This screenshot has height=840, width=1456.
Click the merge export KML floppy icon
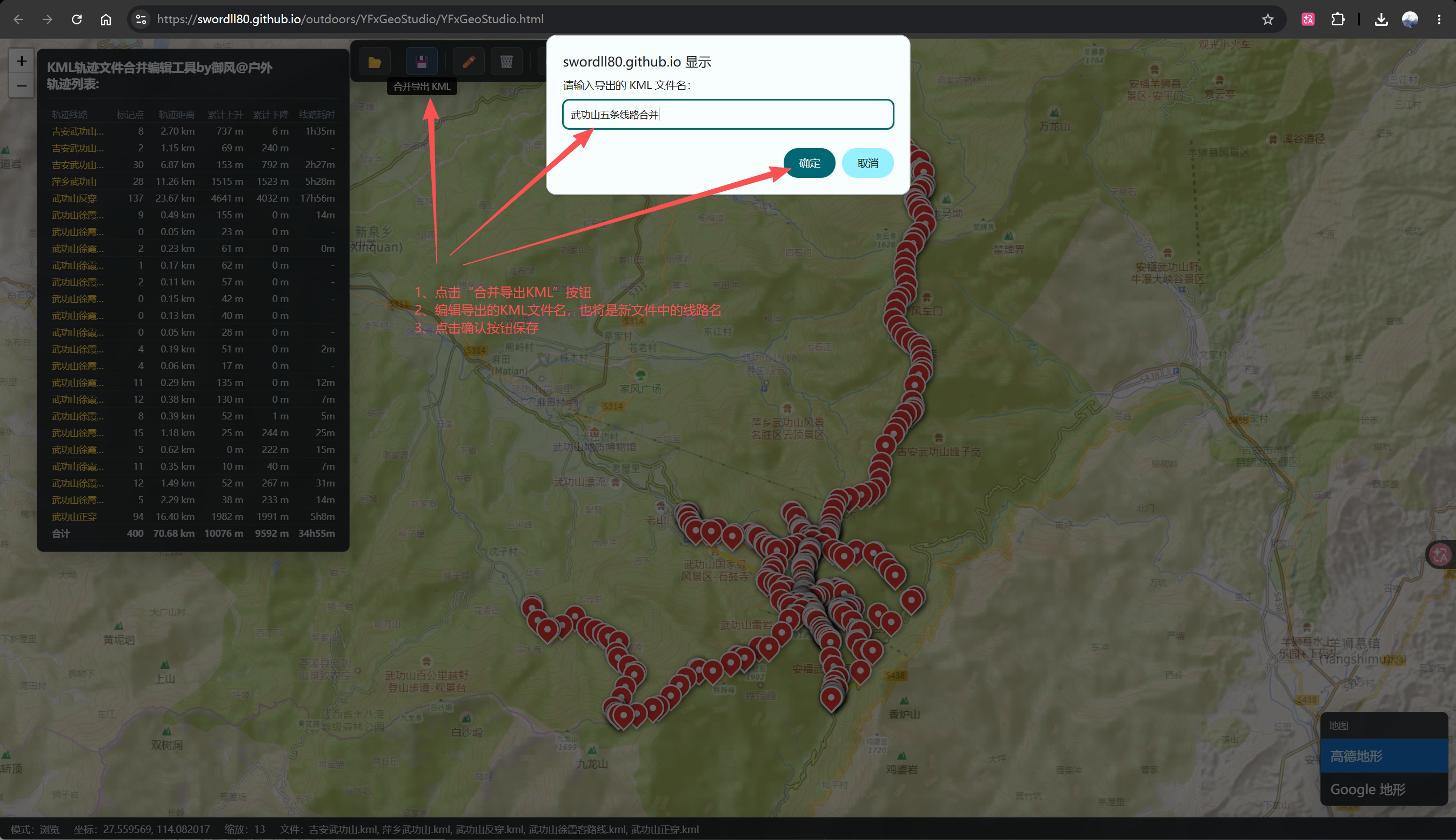click(x=422, y=62)
